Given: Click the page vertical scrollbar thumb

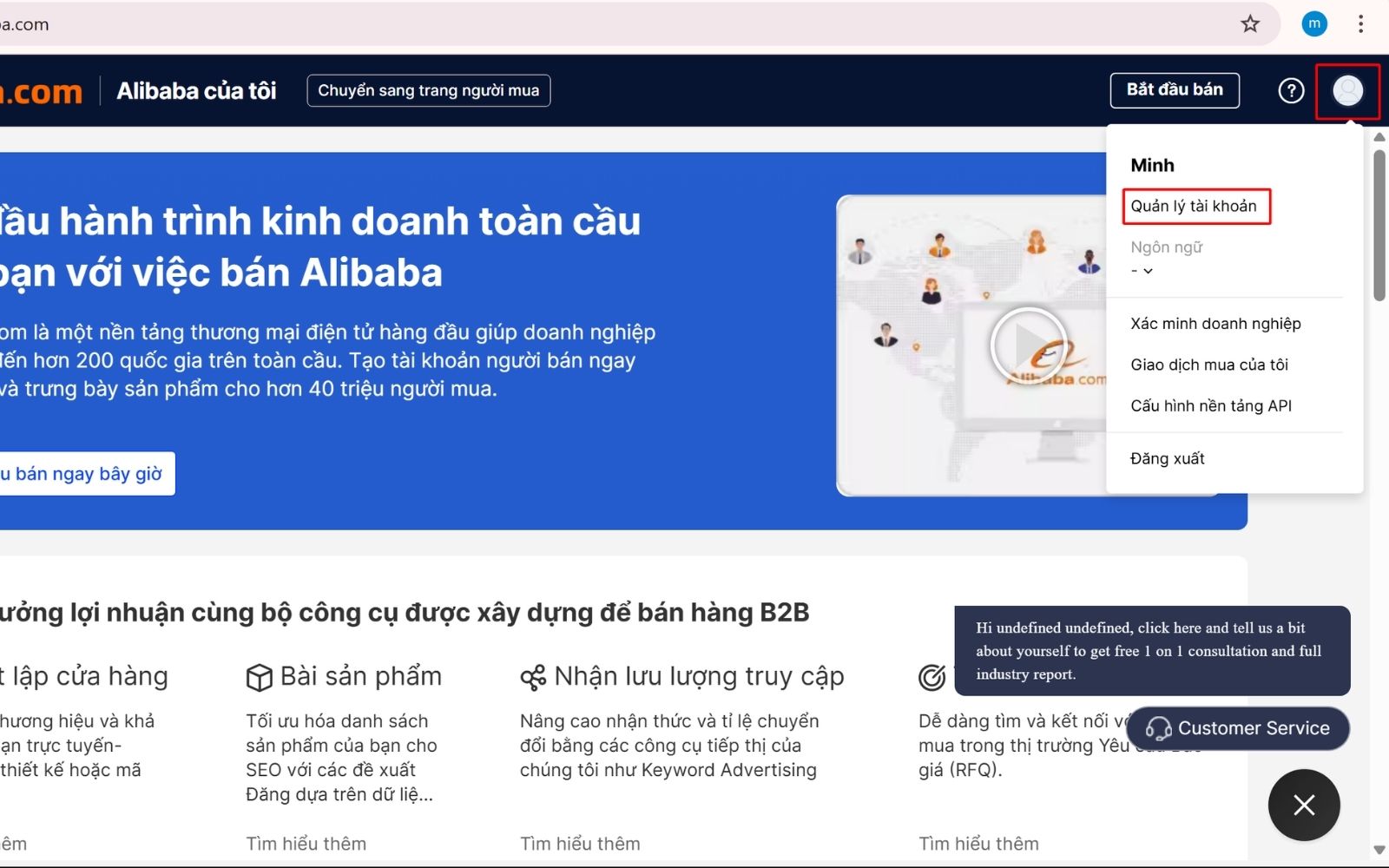Looking at the screenshot, I should [x=1379, y=226].
